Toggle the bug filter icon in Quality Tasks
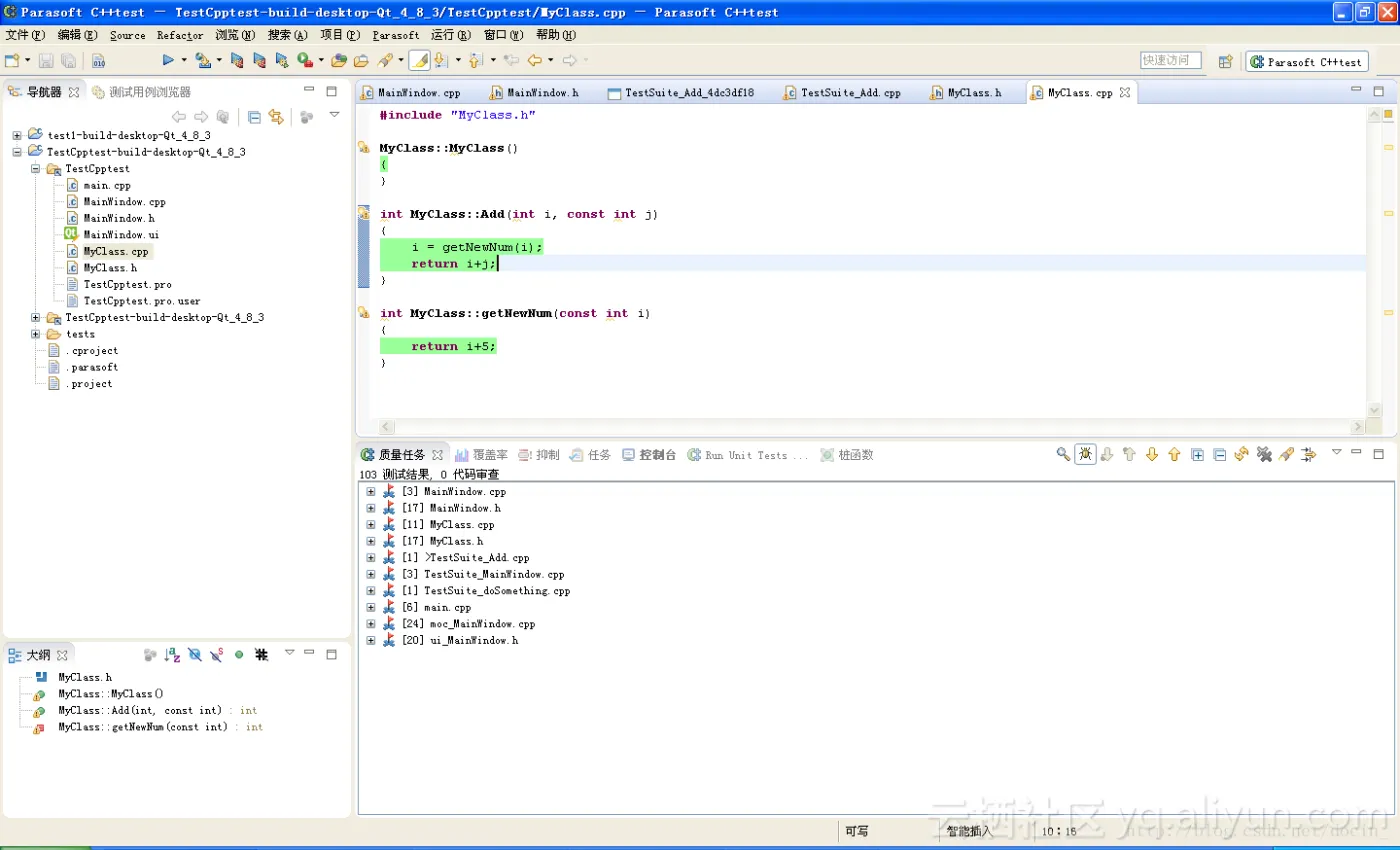1400x850 pixels. coord(1085,454)
